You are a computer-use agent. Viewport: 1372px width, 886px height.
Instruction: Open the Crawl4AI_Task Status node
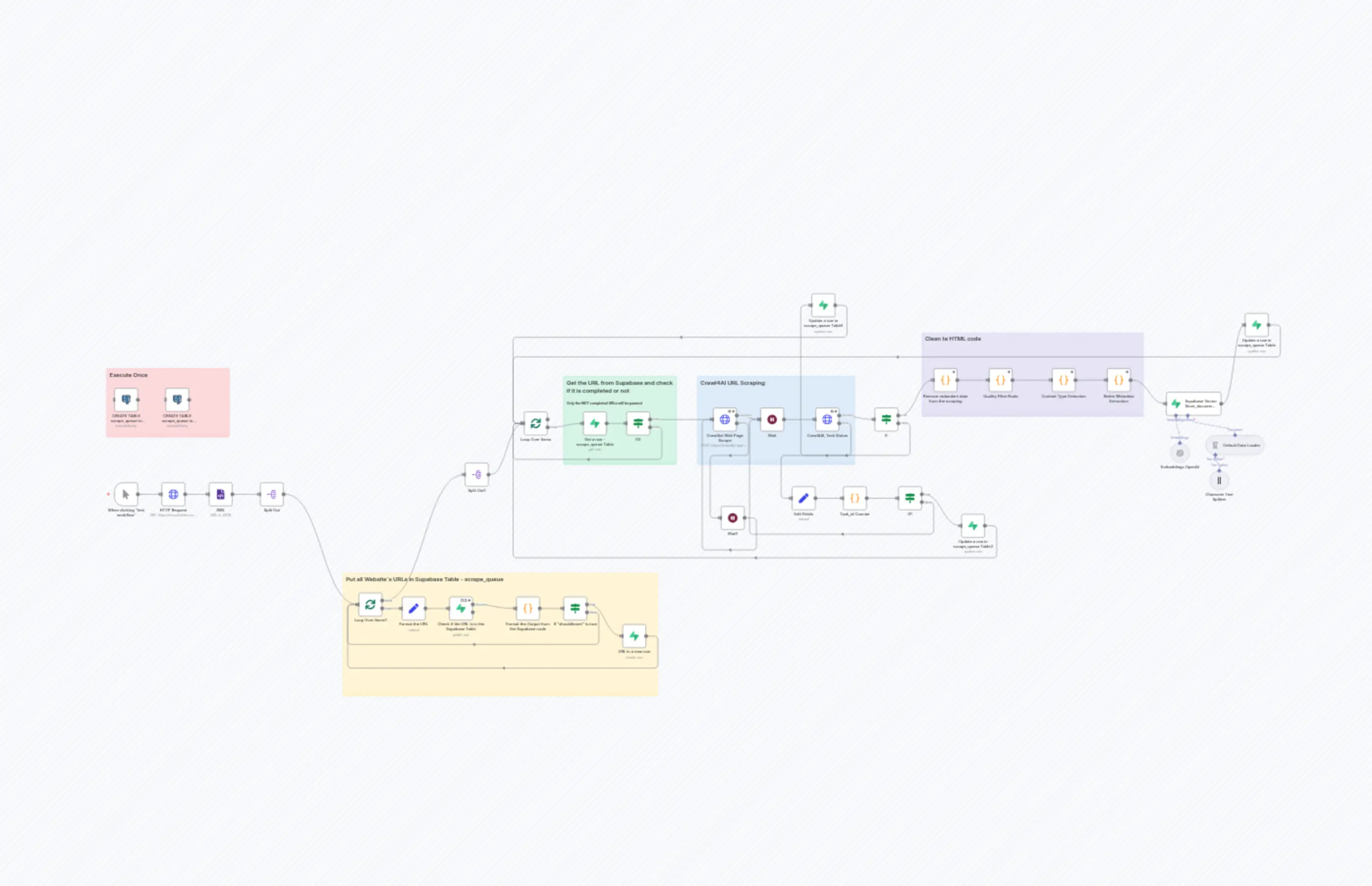827,419
